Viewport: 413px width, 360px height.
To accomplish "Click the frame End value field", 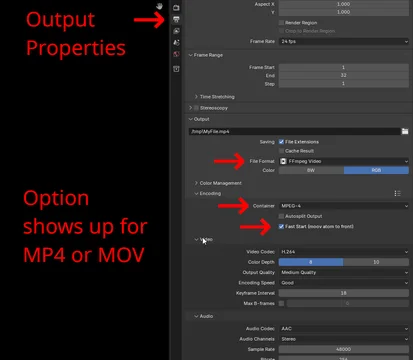I will [344, 75].
